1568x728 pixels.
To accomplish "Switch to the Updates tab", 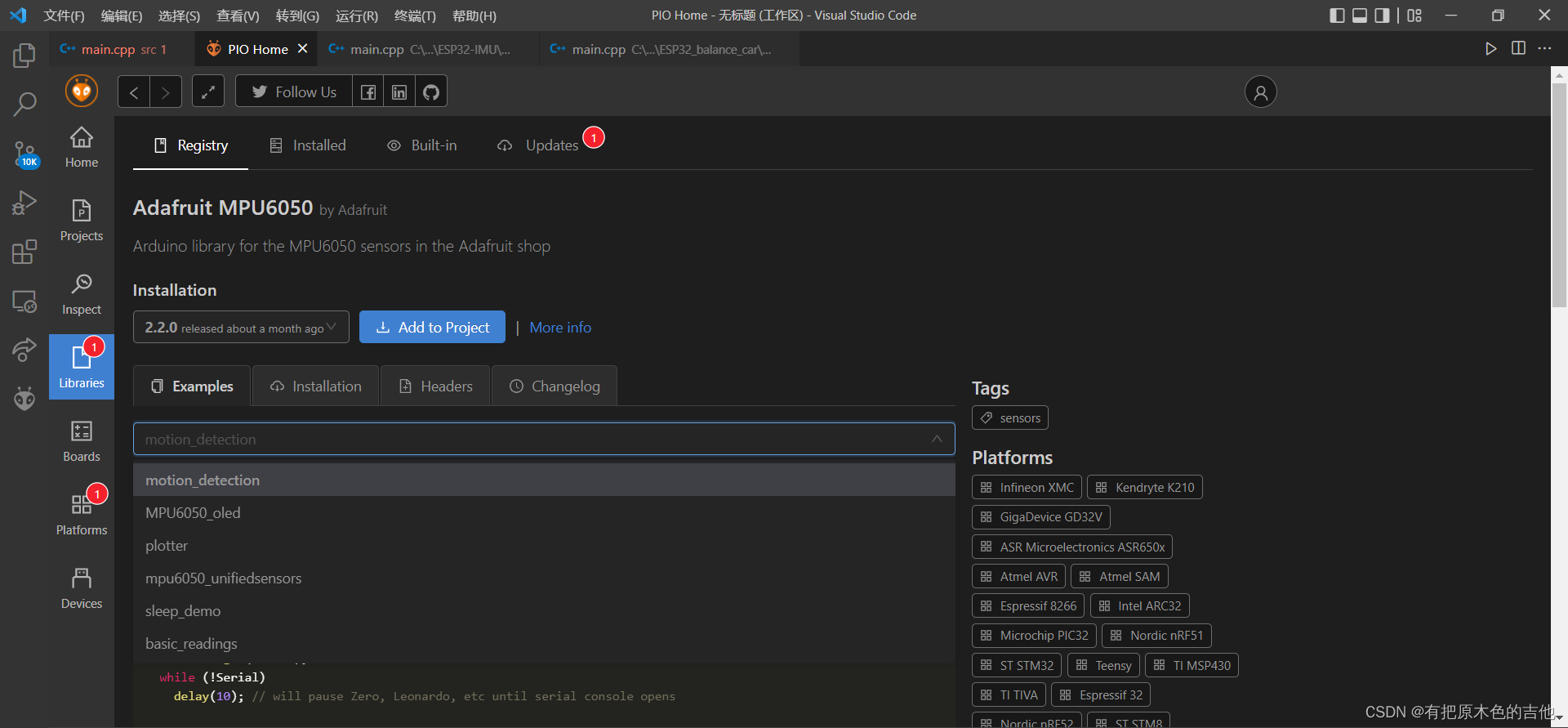I will point(539,145).
